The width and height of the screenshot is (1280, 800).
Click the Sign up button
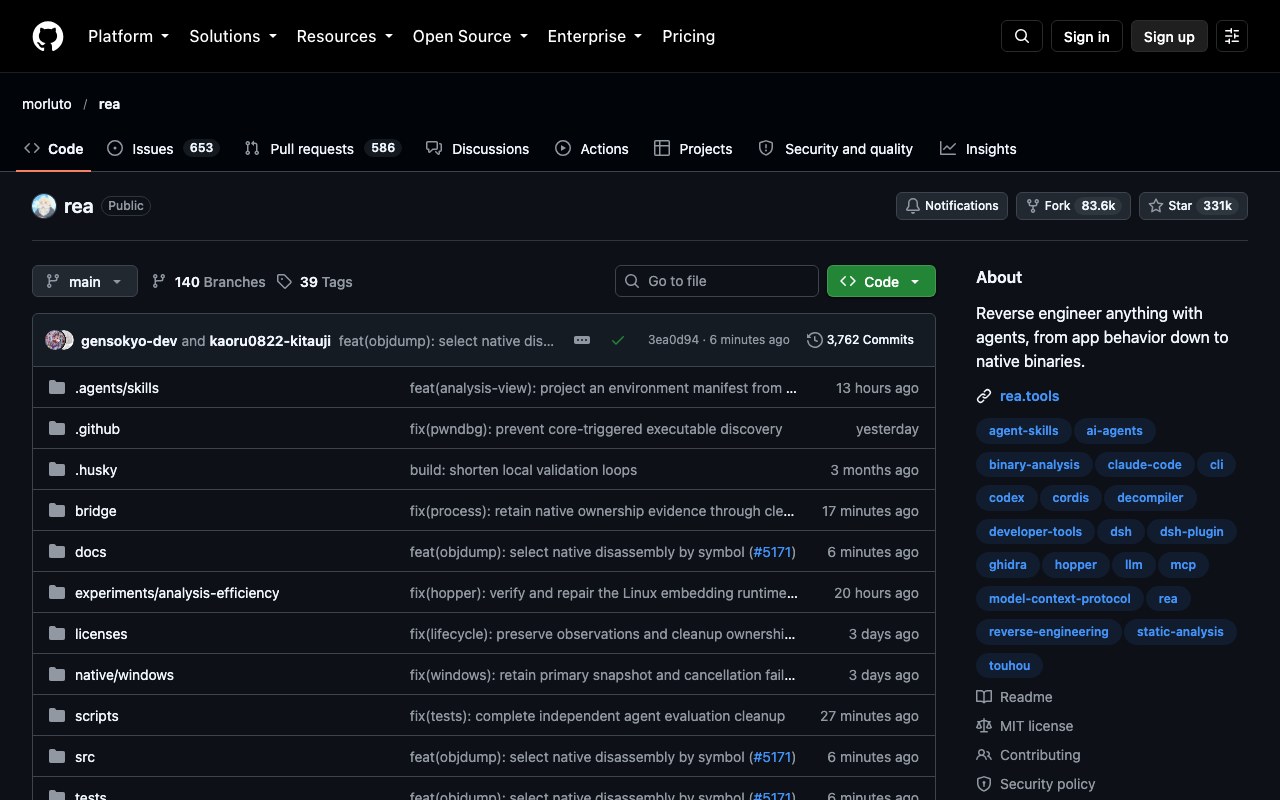coord(1169,36)
